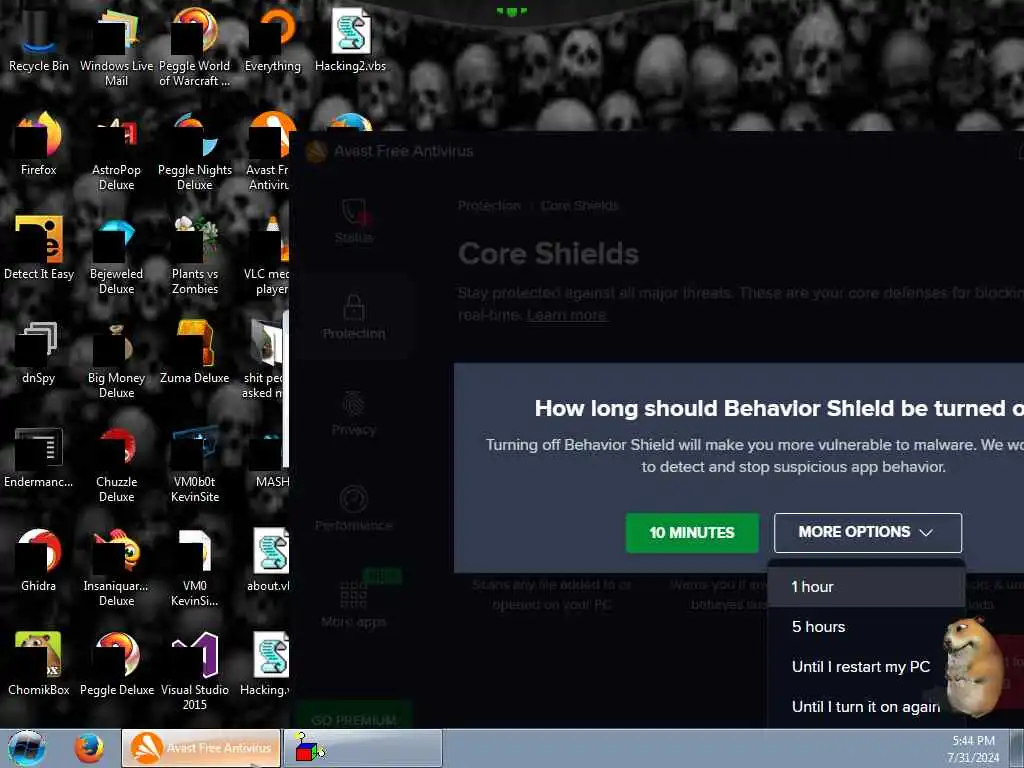This screenshot has height=768, width=1024.
Task: Launch dnSpy from the desktop
Action: click(38, 351)
